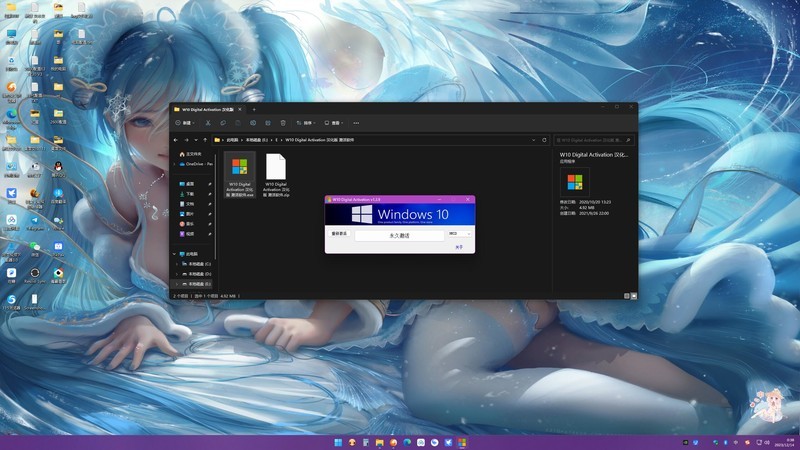This screenshot has width=800, height=450.
Task: Click the 'E' breadcrumb in address bar
Action: tap(277, 140)
